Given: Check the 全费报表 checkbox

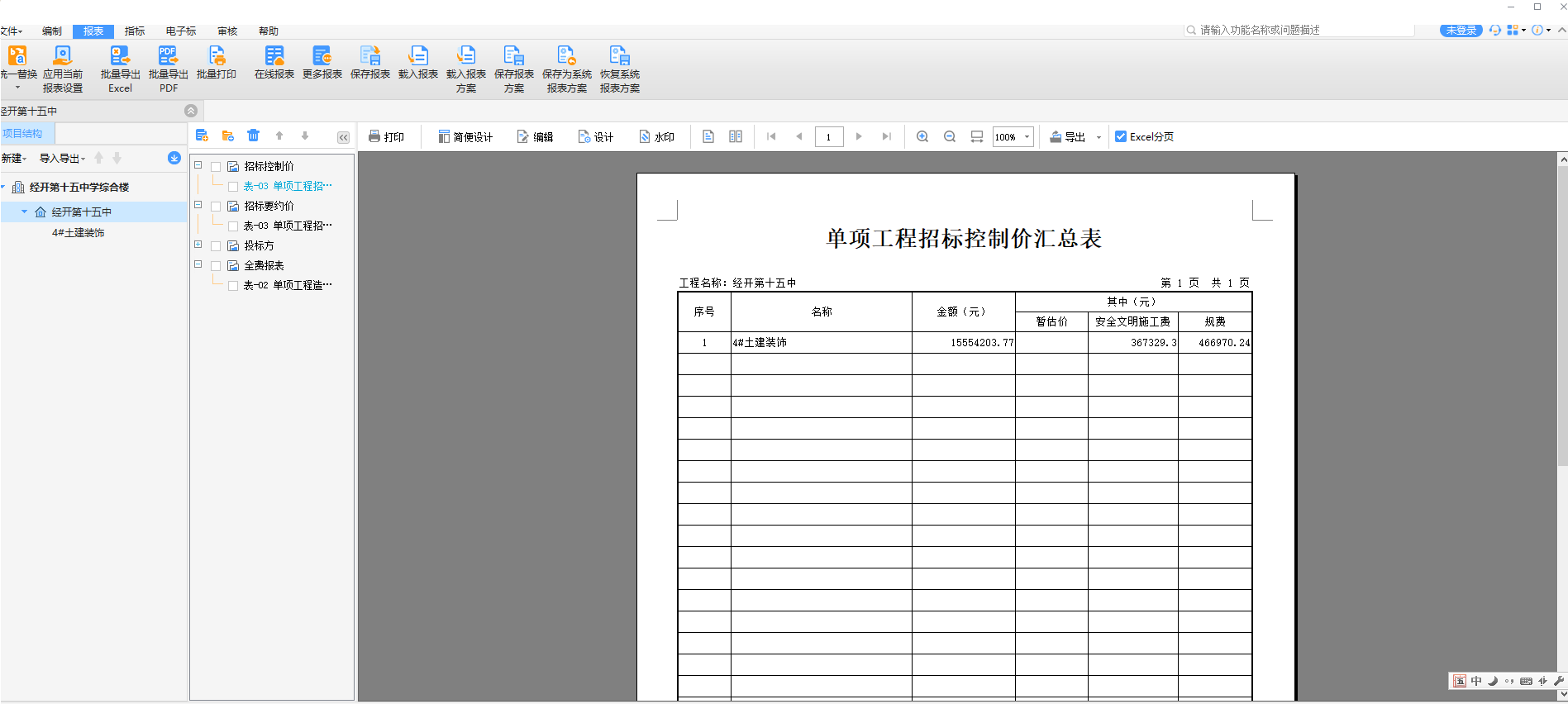Looking at the screenshot, I should point(216,266).
